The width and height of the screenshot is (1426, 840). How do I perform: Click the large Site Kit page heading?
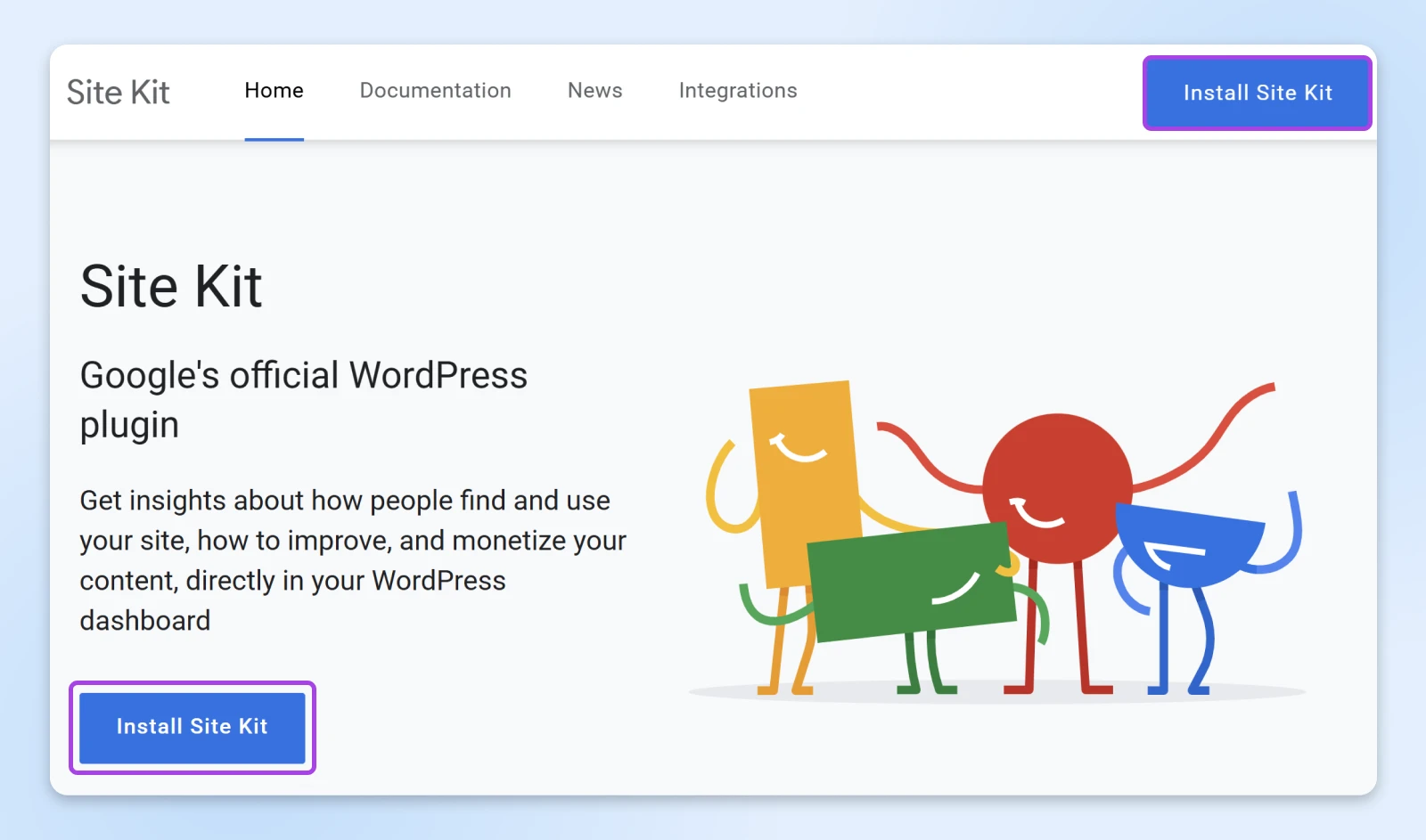tap(171, 287)
